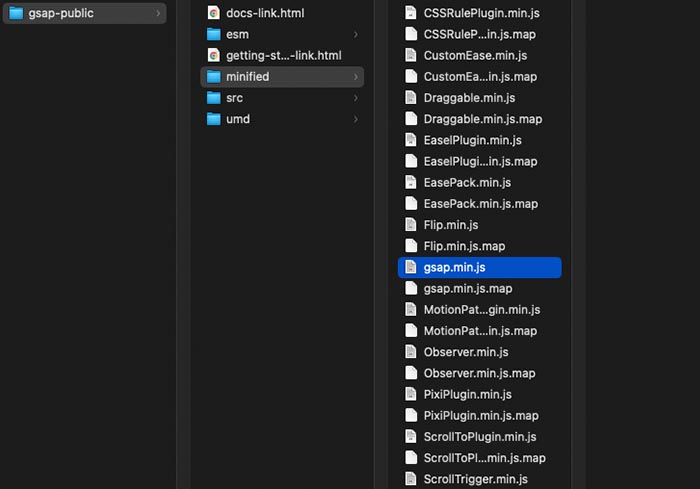Select the PixiPlugin.min.js file
This screenshot has height=489, width=700.
pos(467,394)
